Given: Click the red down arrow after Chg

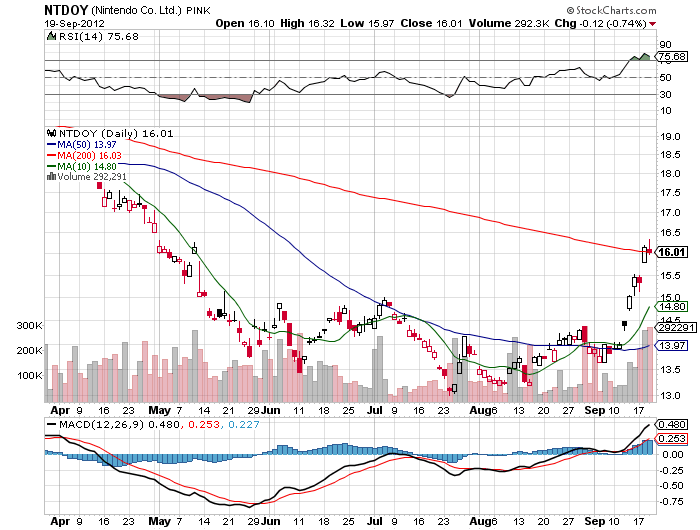Looking at the screenshot, I should [x=653, y=24].
